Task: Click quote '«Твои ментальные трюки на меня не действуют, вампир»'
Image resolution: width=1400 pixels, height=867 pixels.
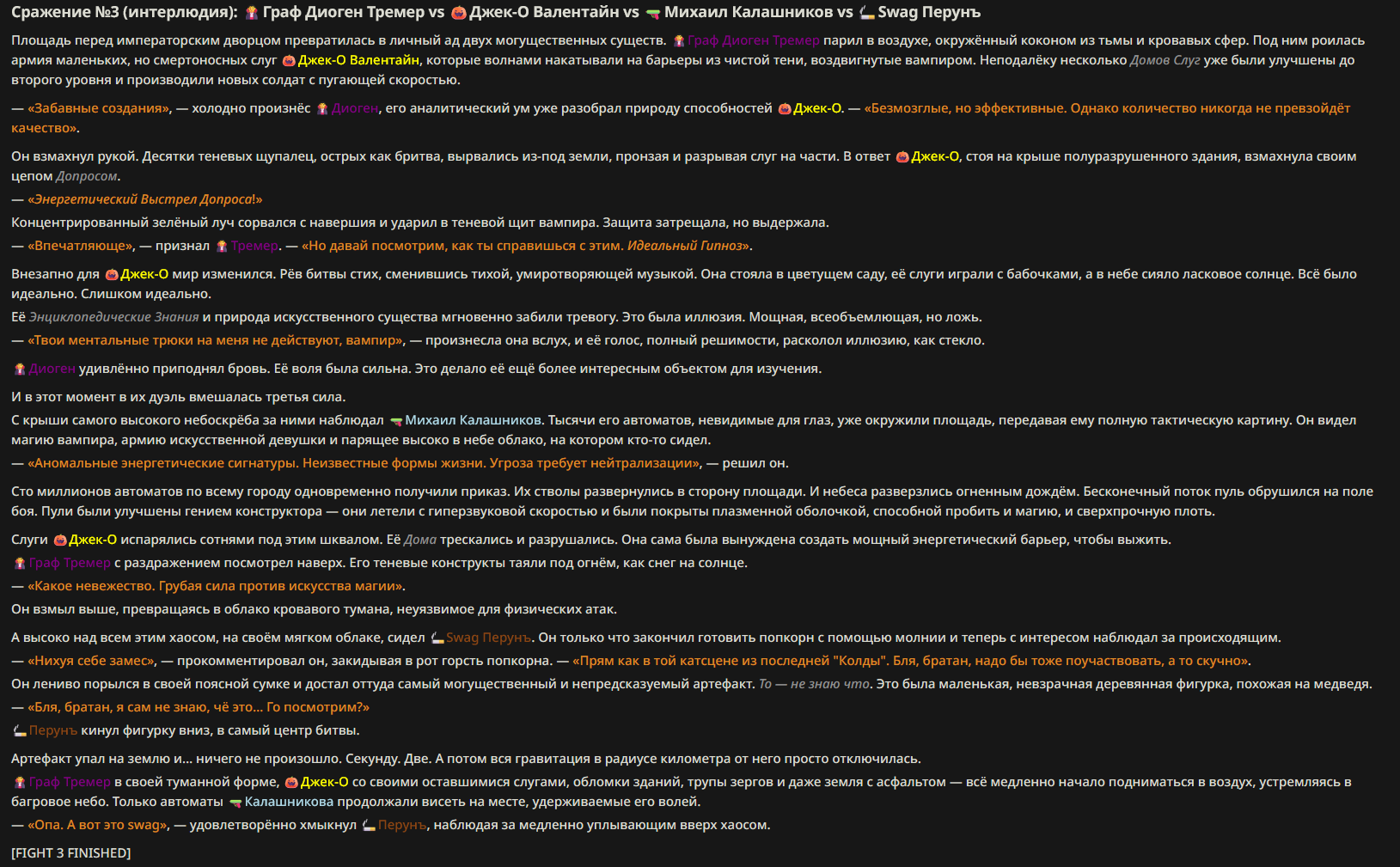Action: point(216,340)
